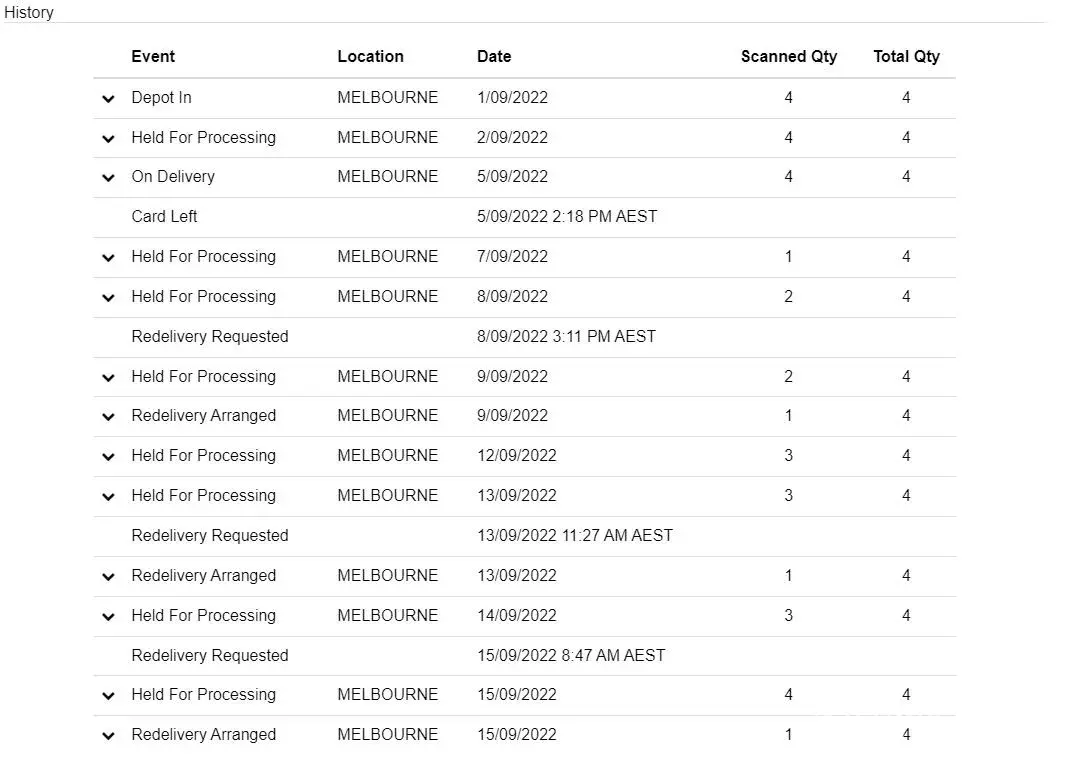Screen dimensions: 1076x773
Task: Expand Held For Processing row dated 8/09/2022
Action: (x=108, y=298)
